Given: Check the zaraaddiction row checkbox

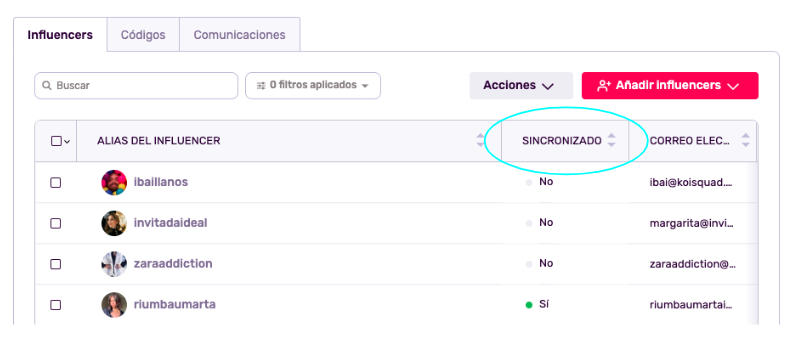Looking at the screenshot, I should (x=56, y=264).
